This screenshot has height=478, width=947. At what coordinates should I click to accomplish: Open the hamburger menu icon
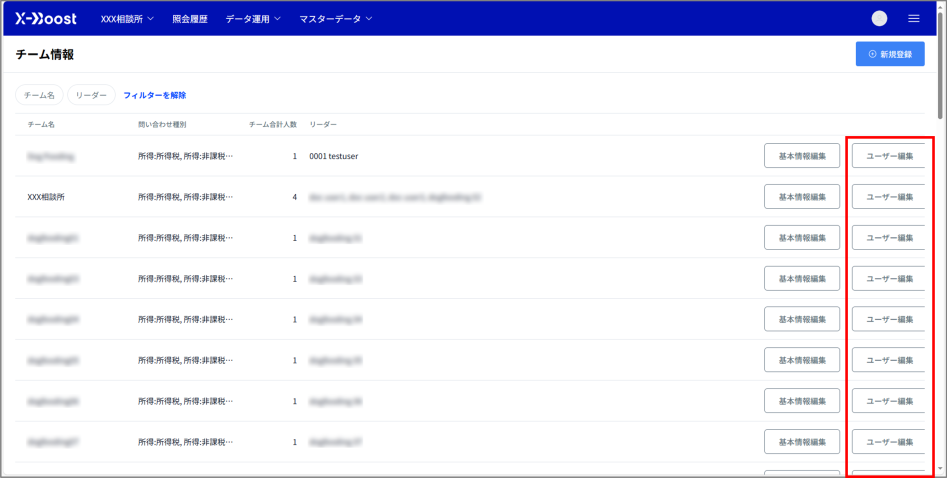(914, 19)
